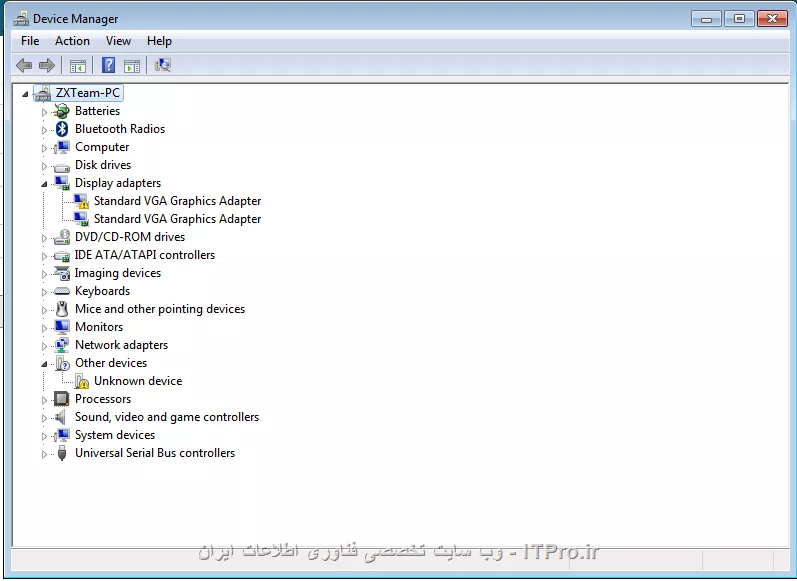Expand Mice and other pointing devices arrow
The image size is (797, 581).
point(44,310)
